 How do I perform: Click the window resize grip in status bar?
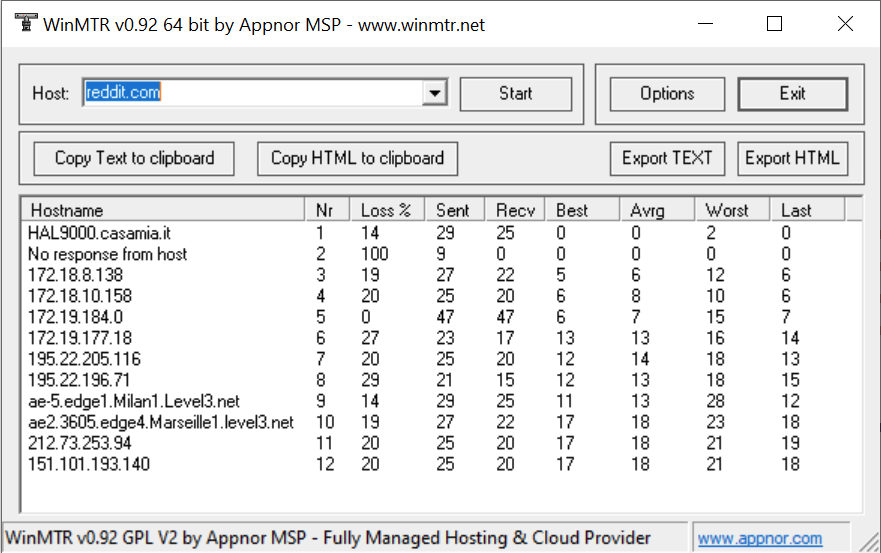[870, 542]
